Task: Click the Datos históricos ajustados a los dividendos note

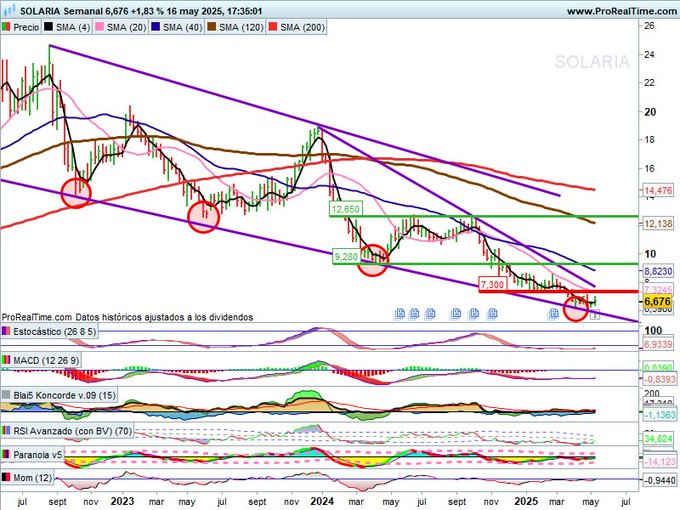Action: (164, 317)
